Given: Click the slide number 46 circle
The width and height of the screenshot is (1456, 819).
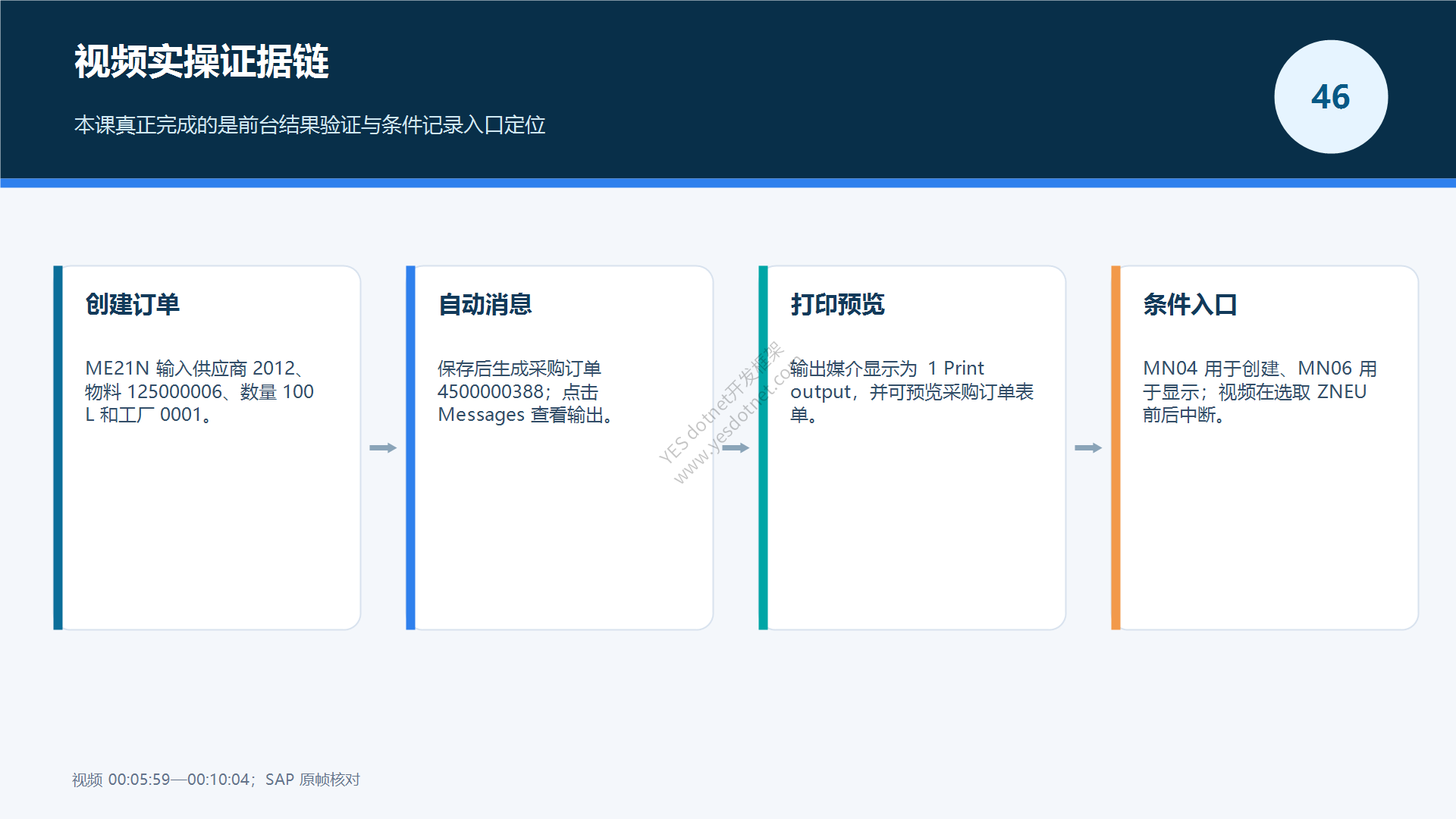Looking at the screenshot, I should [x=1331, y=97].
